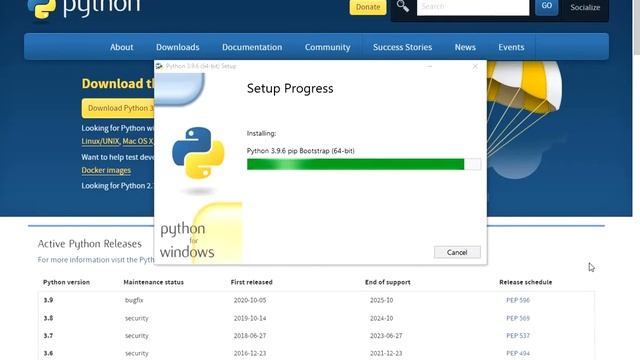Click the Download Python yellow button

pos(118,108)
